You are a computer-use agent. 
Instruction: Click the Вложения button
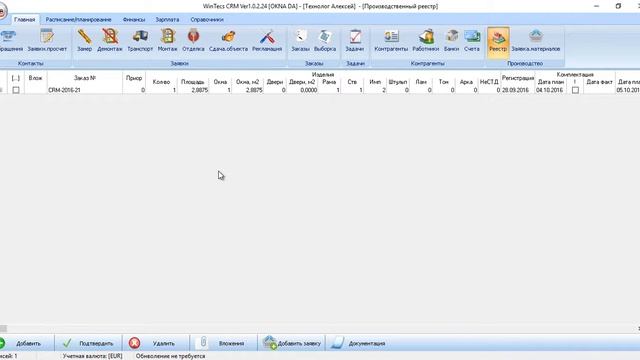pos(223,343)
